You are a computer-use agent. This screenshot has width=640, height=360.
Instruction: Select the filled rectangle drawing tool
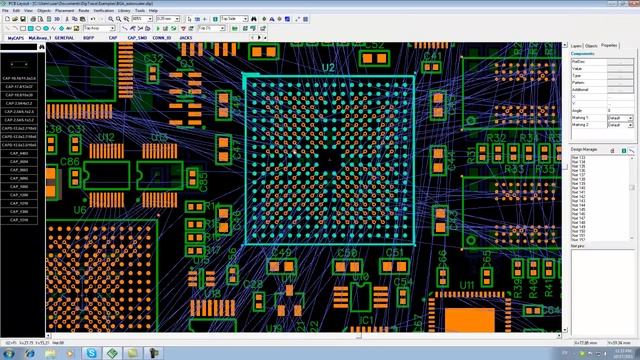31,29
